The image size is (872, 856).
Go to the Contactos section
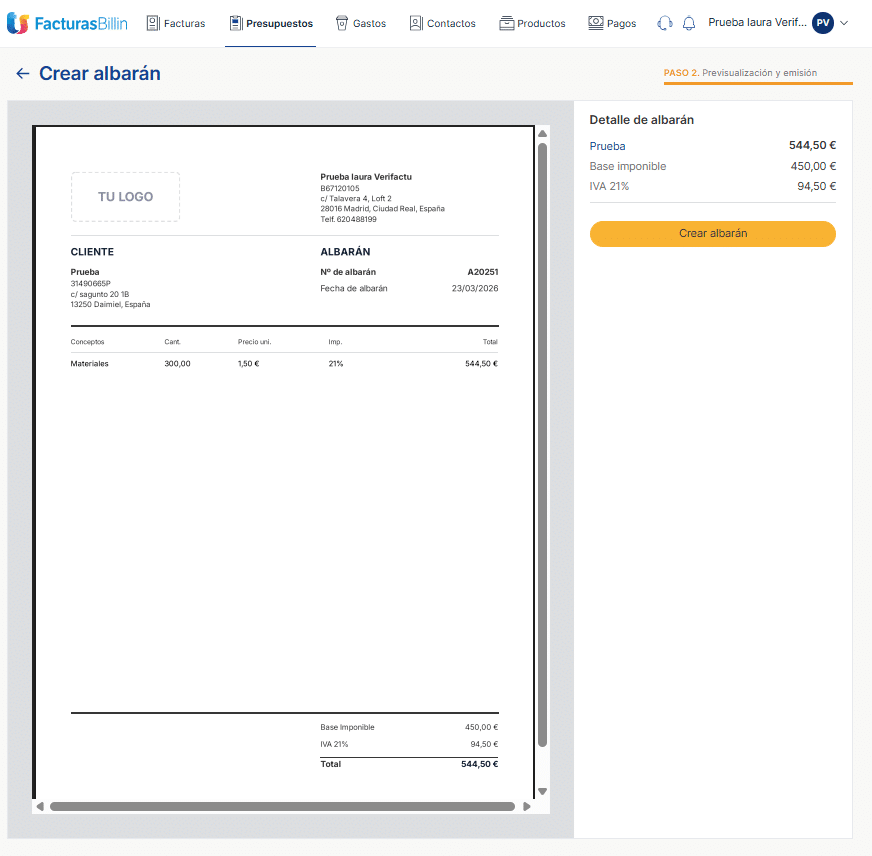[442, 23]
